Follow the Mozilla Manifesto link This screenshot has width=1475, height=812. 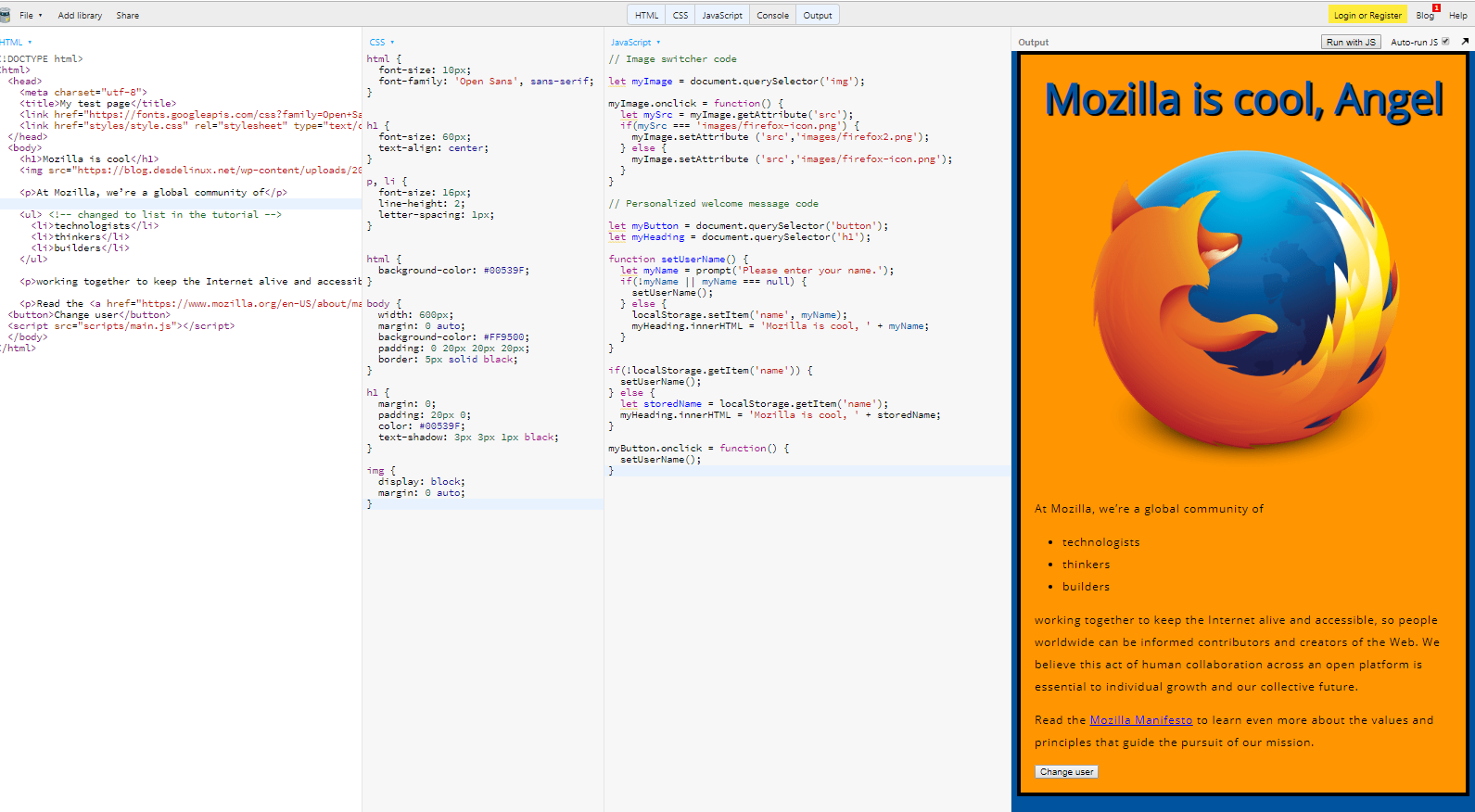(x=1140, y=720)
